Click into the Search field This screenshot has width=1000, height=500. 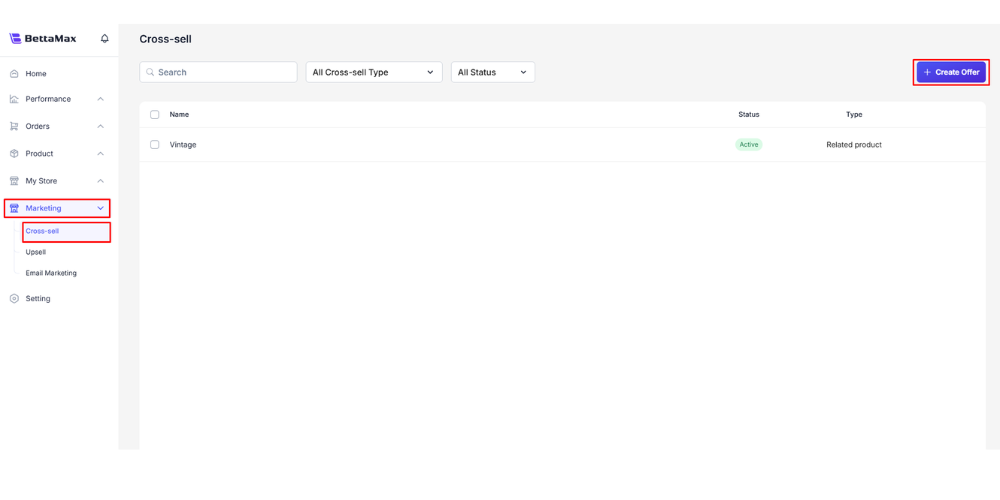coord(218,72)
